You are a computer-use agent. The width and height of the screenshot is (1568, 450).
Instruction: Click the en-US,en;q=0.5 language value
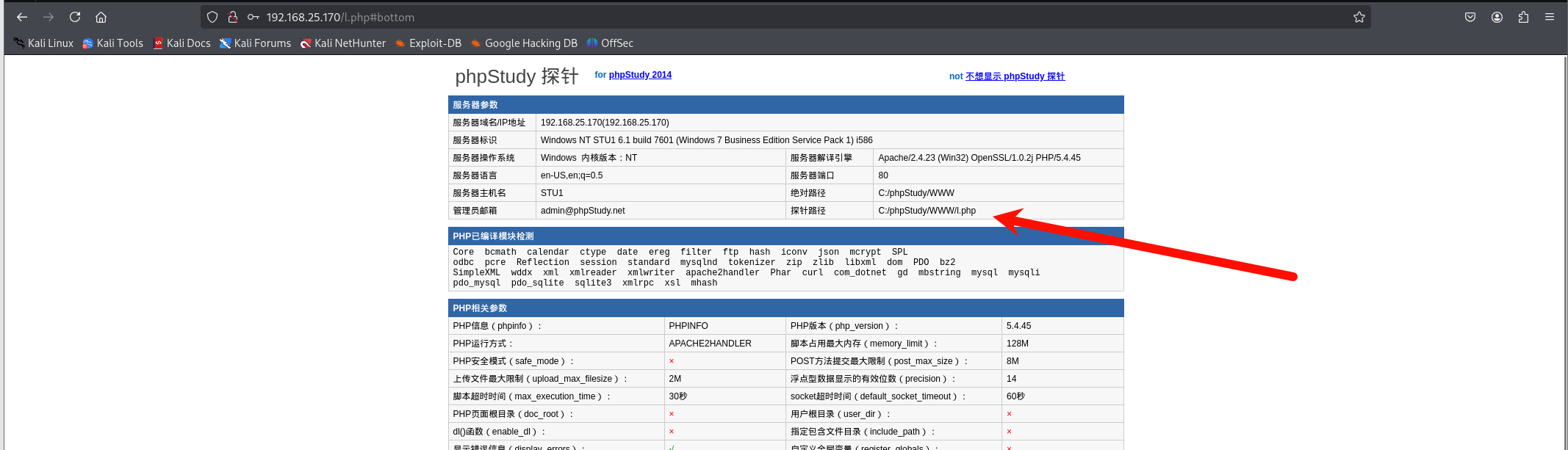572,175
